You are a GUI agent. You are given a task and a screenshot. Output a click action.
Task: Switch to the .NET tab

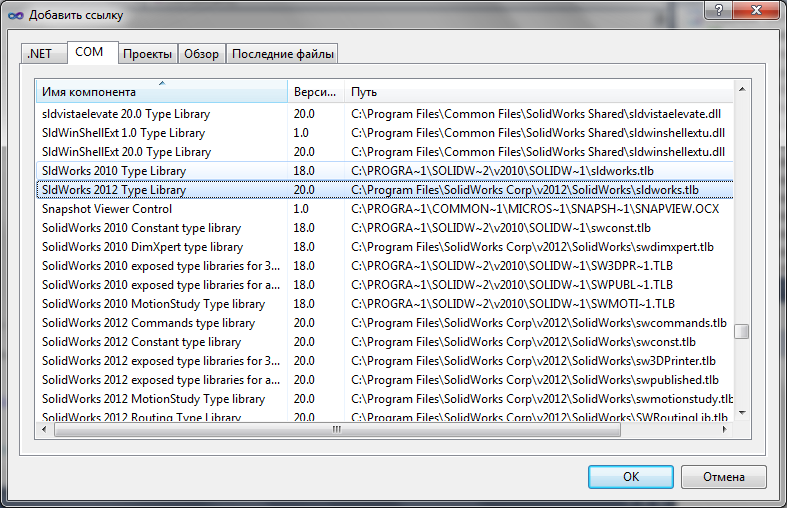[x=44, y=54]
